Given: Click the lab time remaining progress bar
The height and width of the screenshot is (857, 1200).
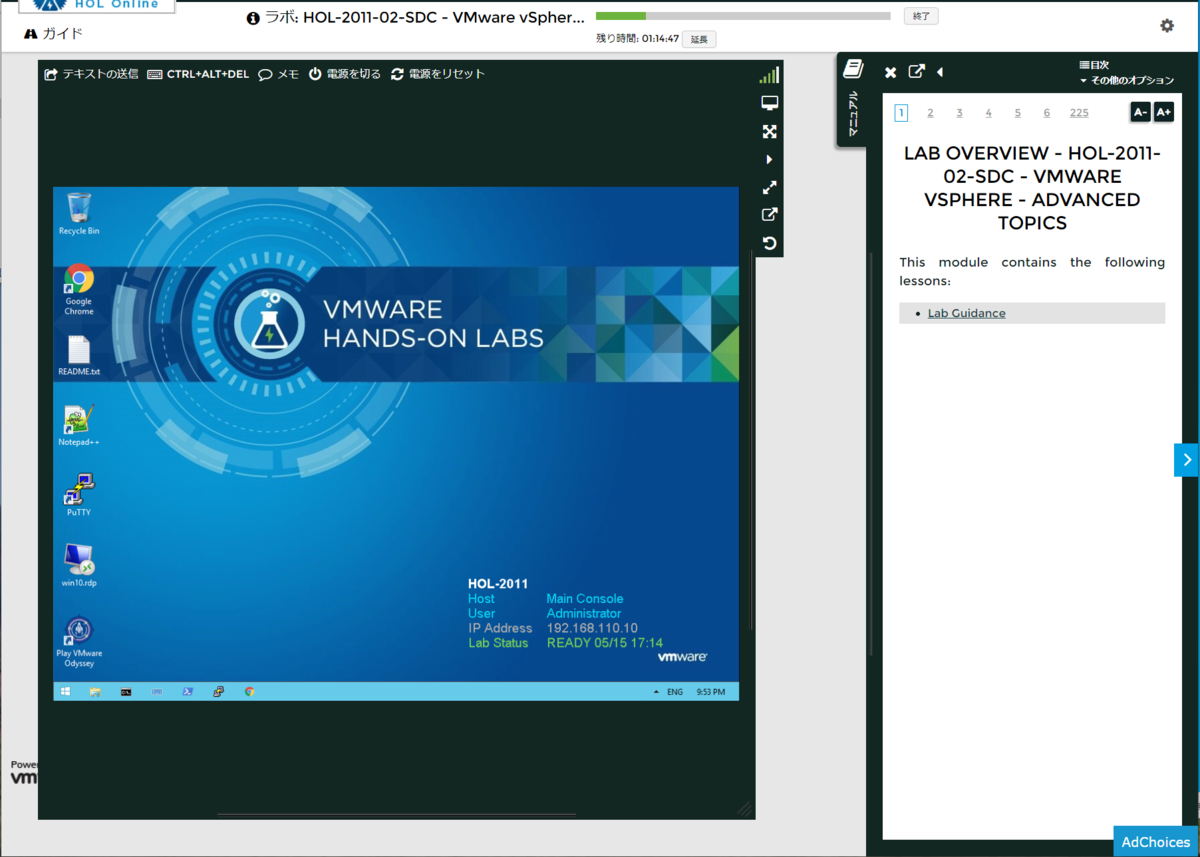Looking at the screenshot, I should (x=743, y=16).
